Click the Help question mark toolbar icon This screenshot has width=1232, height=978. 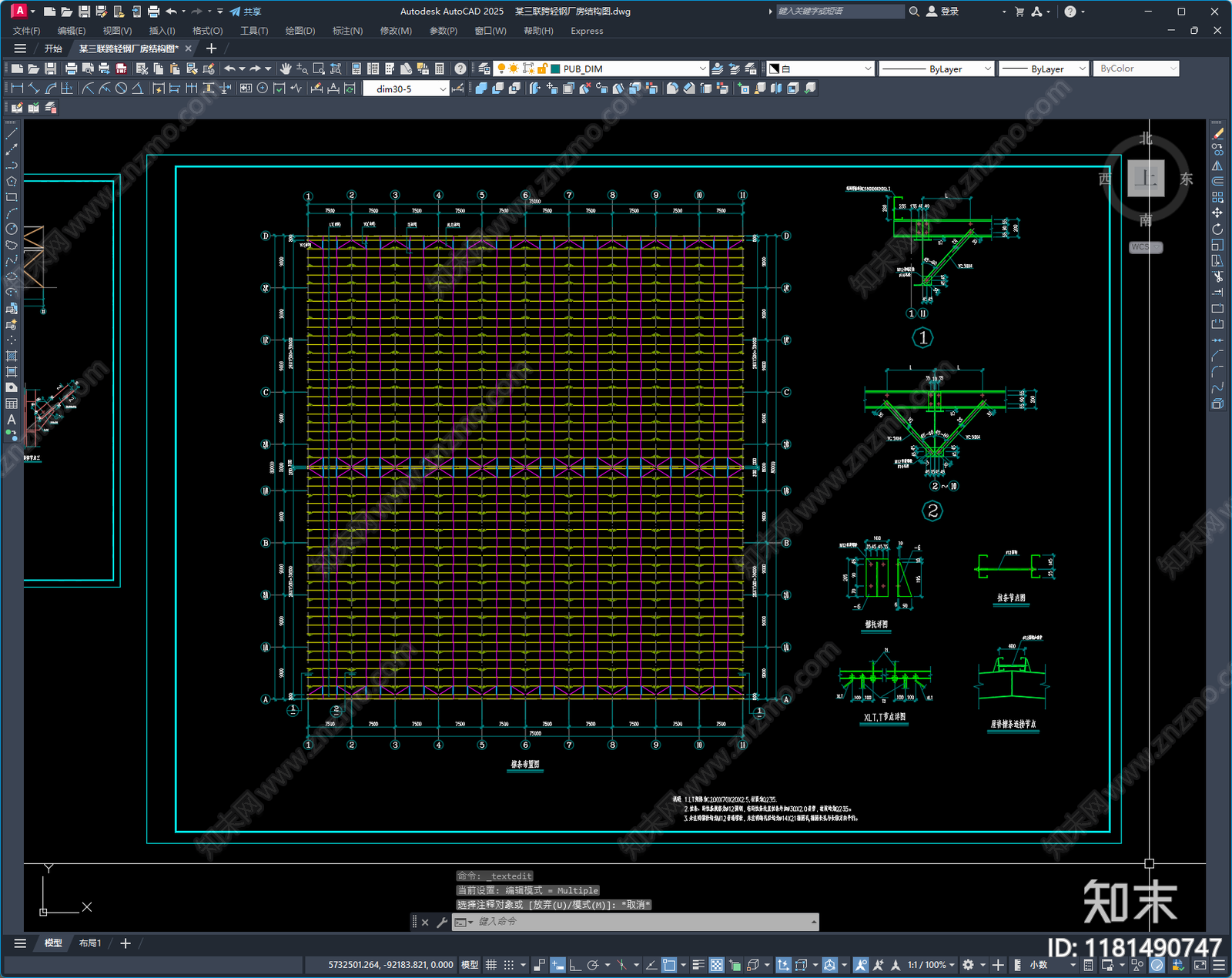pyautogui.click(x=460, y=69)
